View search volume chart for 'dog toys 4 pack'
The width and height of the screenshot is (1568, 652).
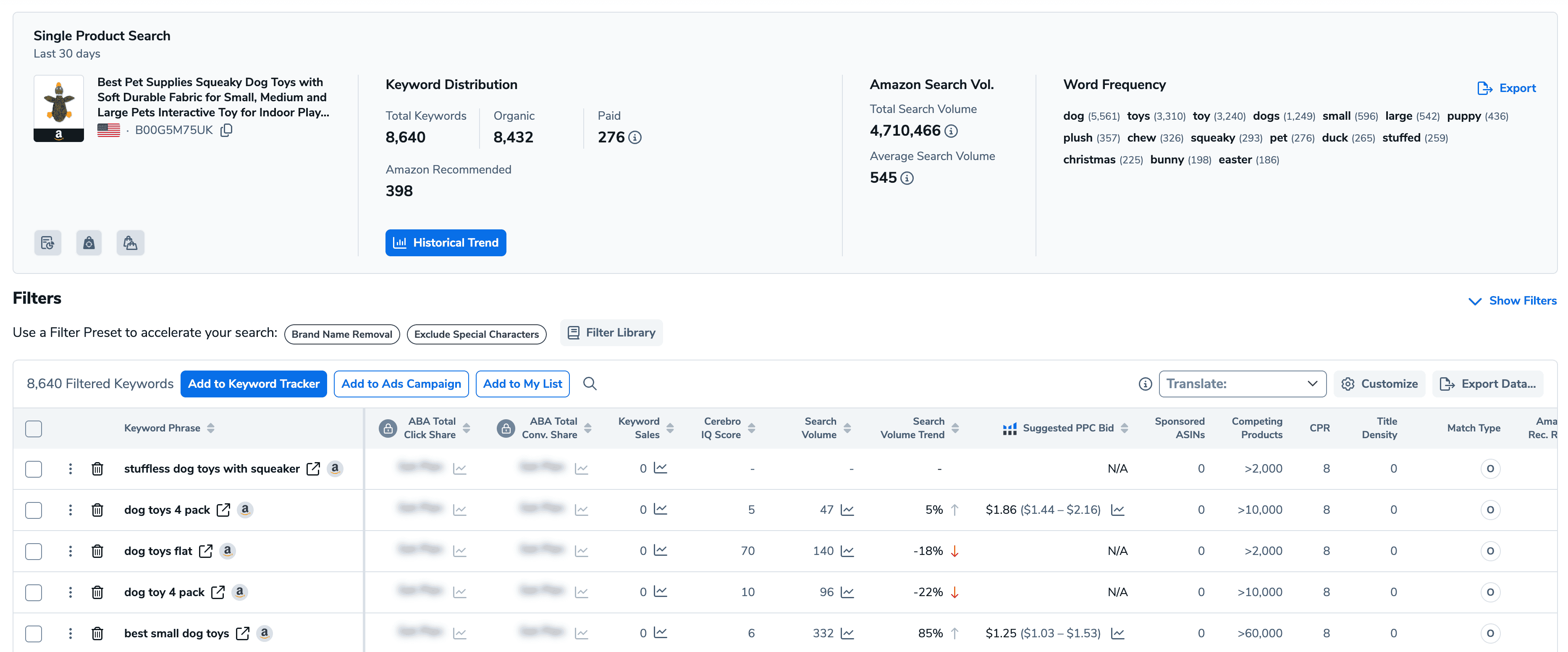coord(847,510)
